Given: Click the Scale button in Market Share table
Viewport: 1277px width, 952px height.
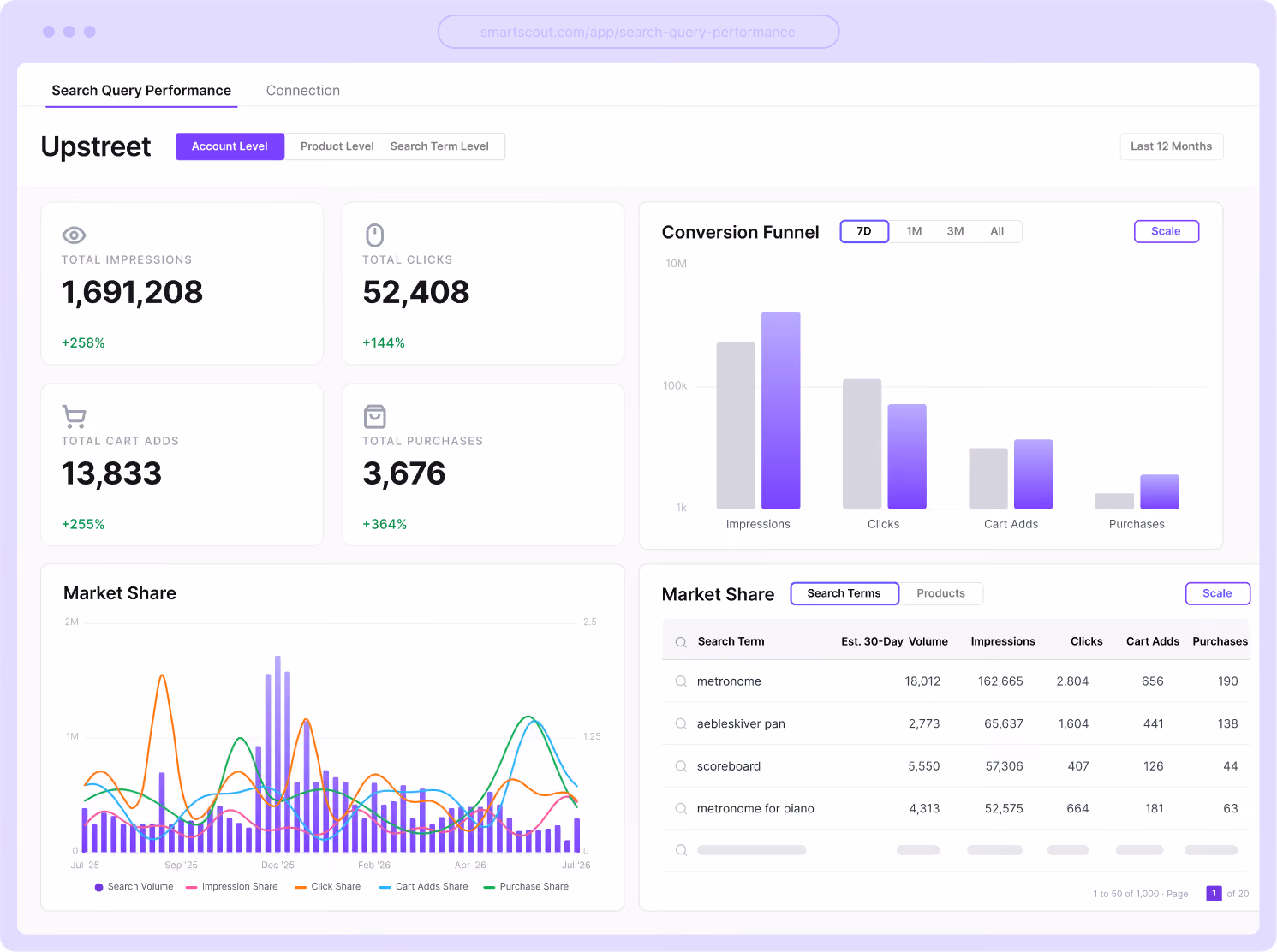Looking at the screenshot, I should pyautogui.click(x=1217, y=593).
